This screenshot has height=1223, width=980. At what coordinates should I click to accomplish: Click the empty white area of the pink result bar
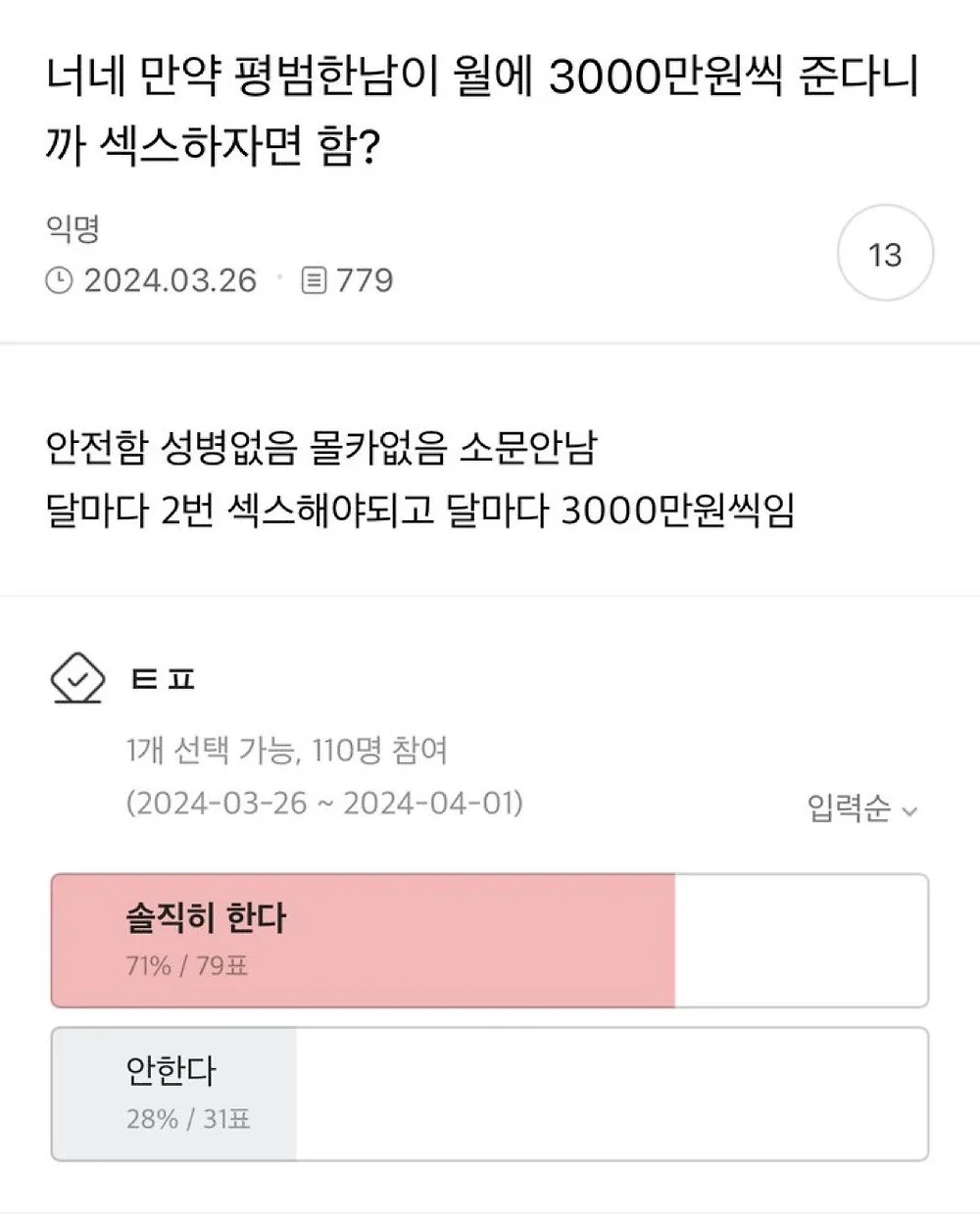coord(801,941)
